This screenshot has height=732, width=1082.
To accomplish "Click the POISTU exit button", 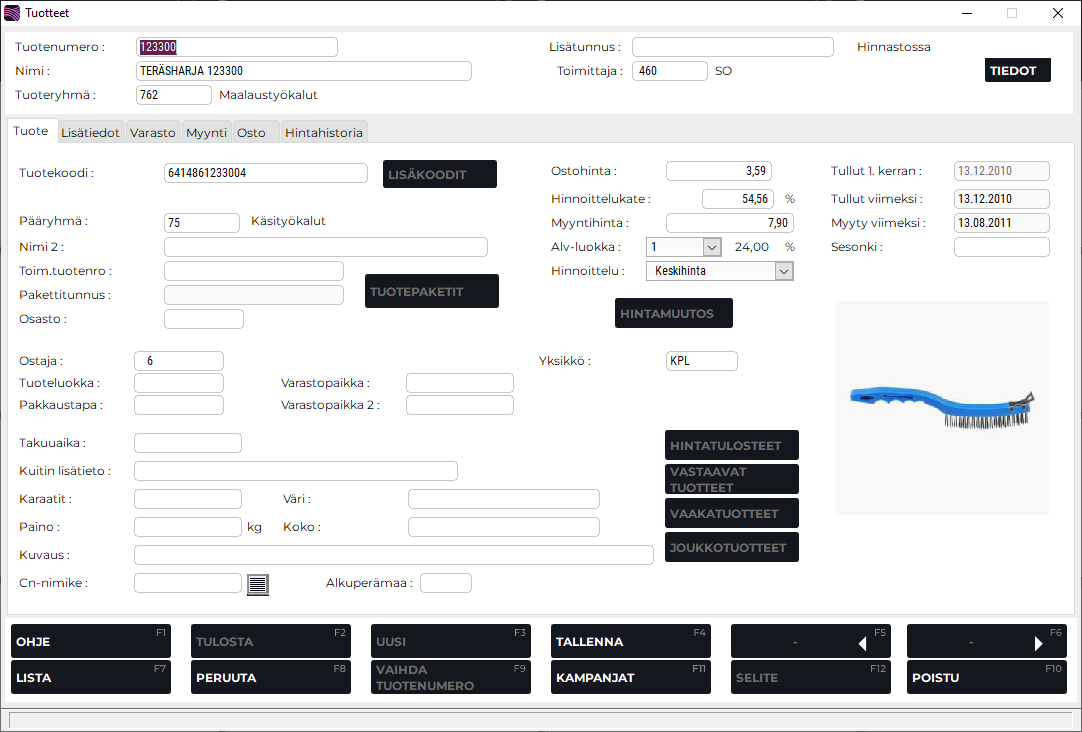I will (986, 677).
